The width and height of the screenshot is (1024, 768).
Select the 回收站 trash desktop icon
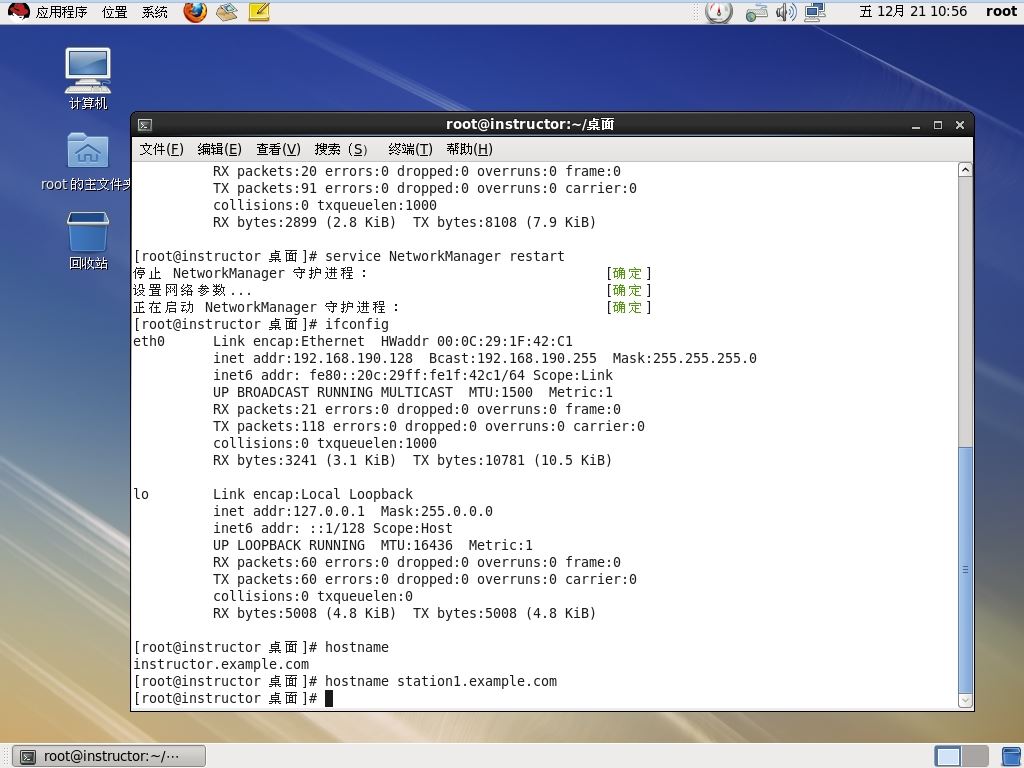point(88,240)
